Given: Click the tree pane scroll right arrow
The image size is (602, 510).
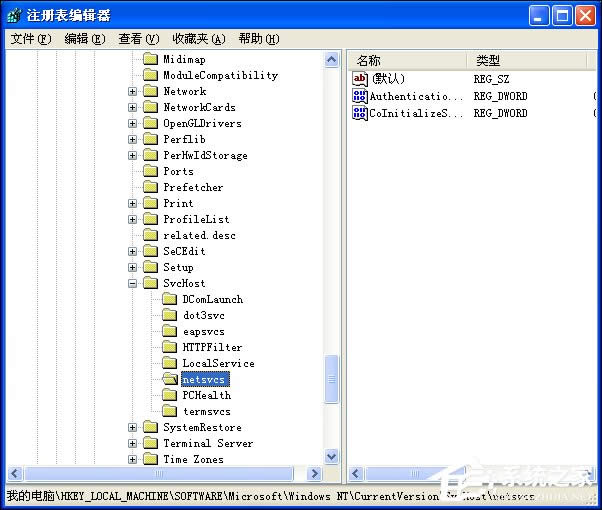Looking at the screenshot, I should [x=314, y=474].
